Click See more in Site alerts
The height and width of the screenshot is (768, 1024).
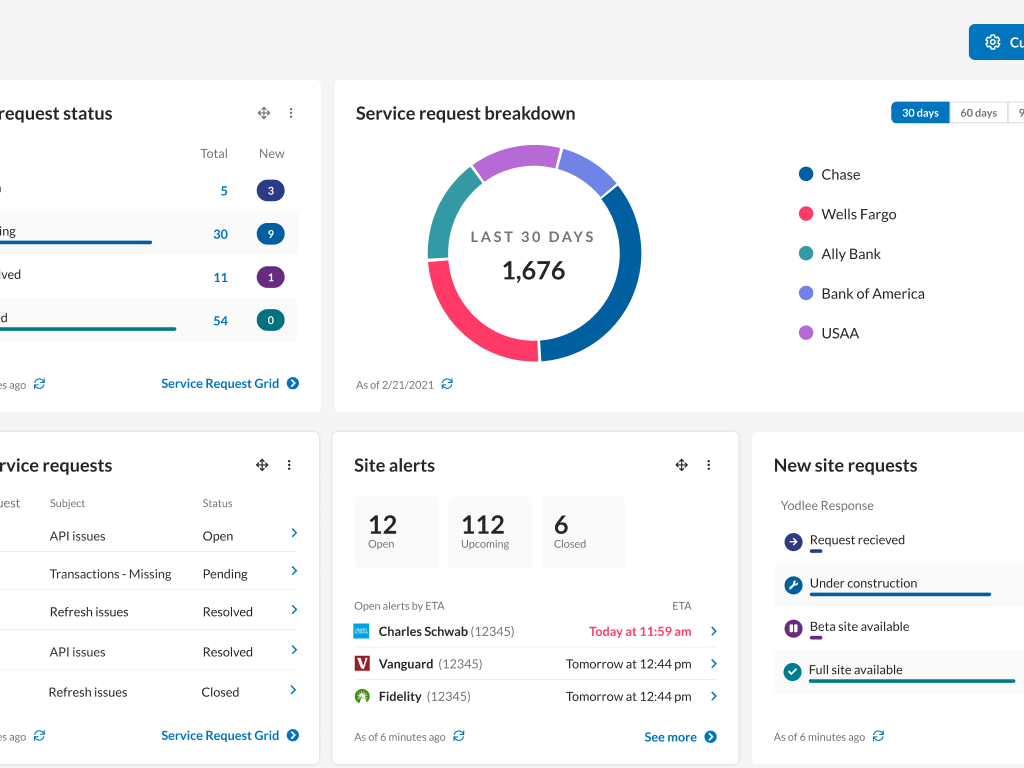tap(680, 737)
